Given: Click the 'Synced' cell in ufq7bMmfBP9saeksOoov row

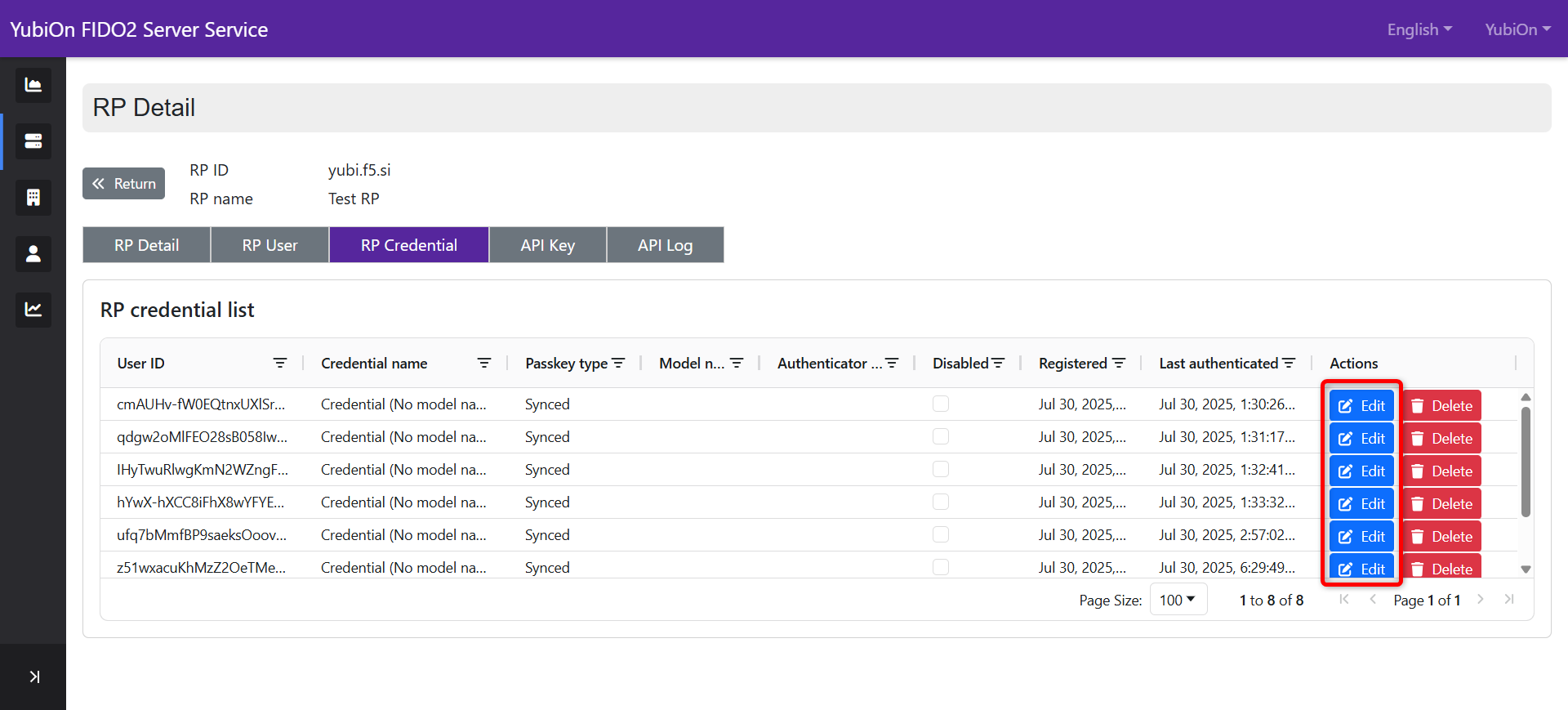Looking at the screenshot, I should pyautogui.click(x=547, y=535).
